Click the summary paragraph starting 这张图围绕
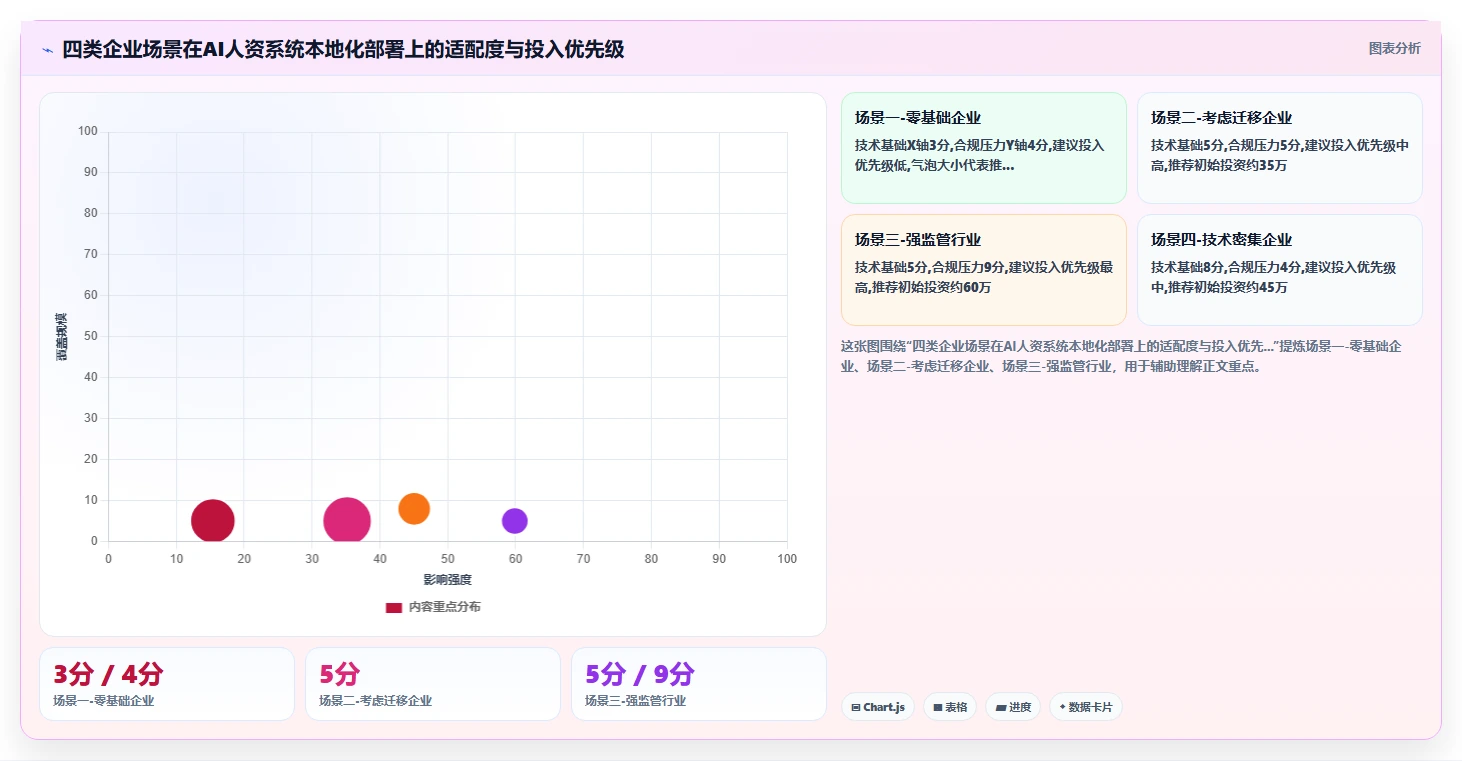Screen dimensions: 1462x761 (x=1121, y=356)
